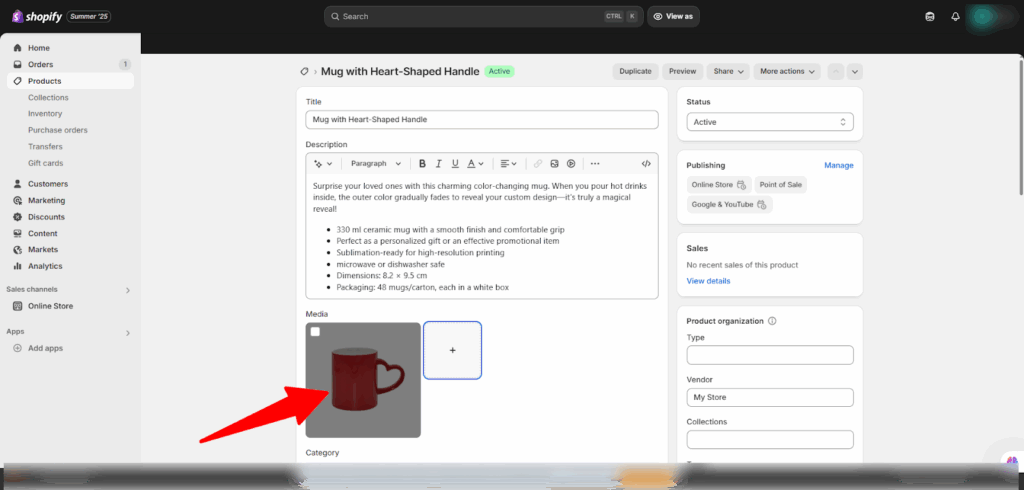Viewport: 1024px width, 490px height.
Task: Open Collections under Products
Action: [48, 98]
